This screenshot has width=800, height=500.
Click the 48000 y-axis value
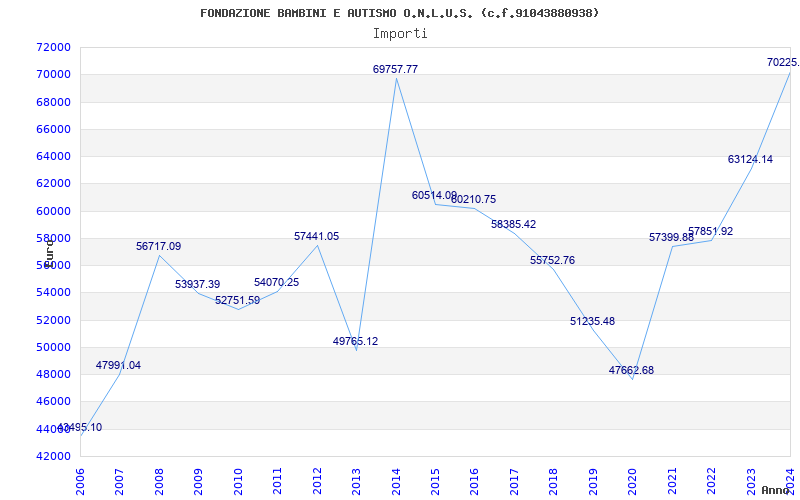pyautogui.click(x=54, y=374)
